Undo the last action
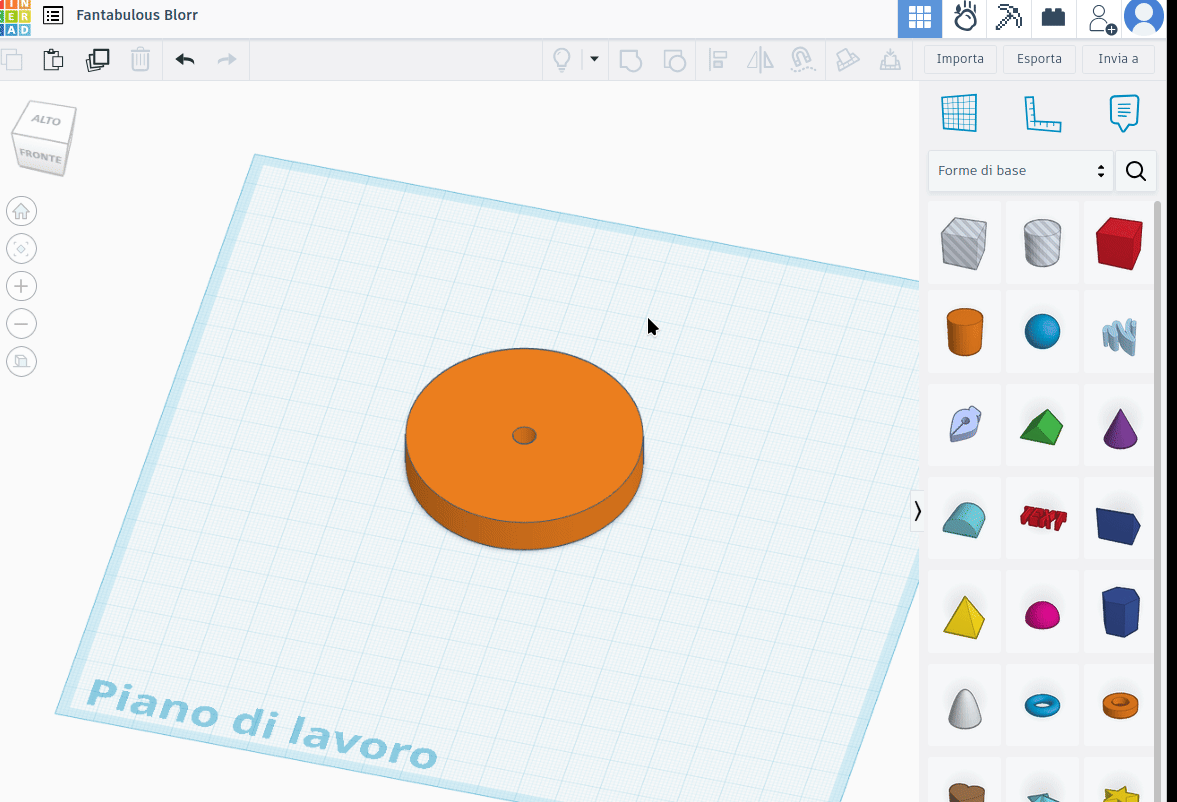This screenshot has height=802, width=1177. click(x=185, y=59)
